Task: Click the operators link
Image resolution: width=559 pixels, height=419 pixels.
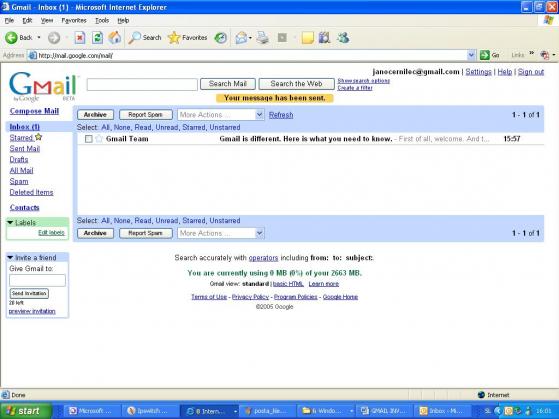Action: click(x=263, y=257)
